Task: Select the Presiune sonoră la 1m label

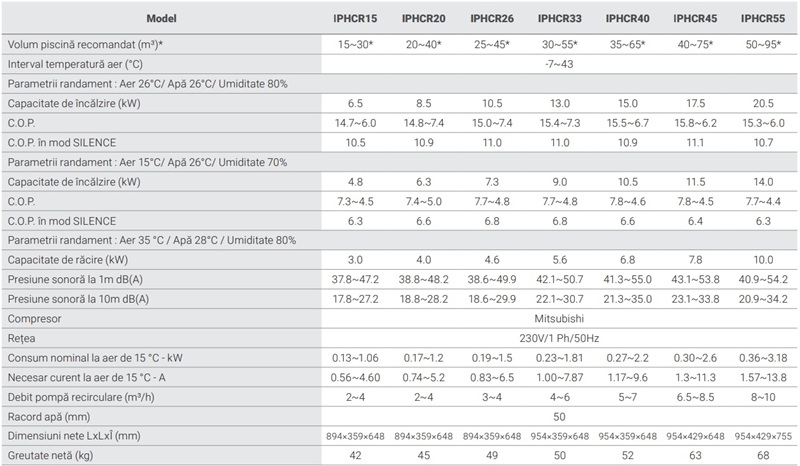Action: (77, 280)
